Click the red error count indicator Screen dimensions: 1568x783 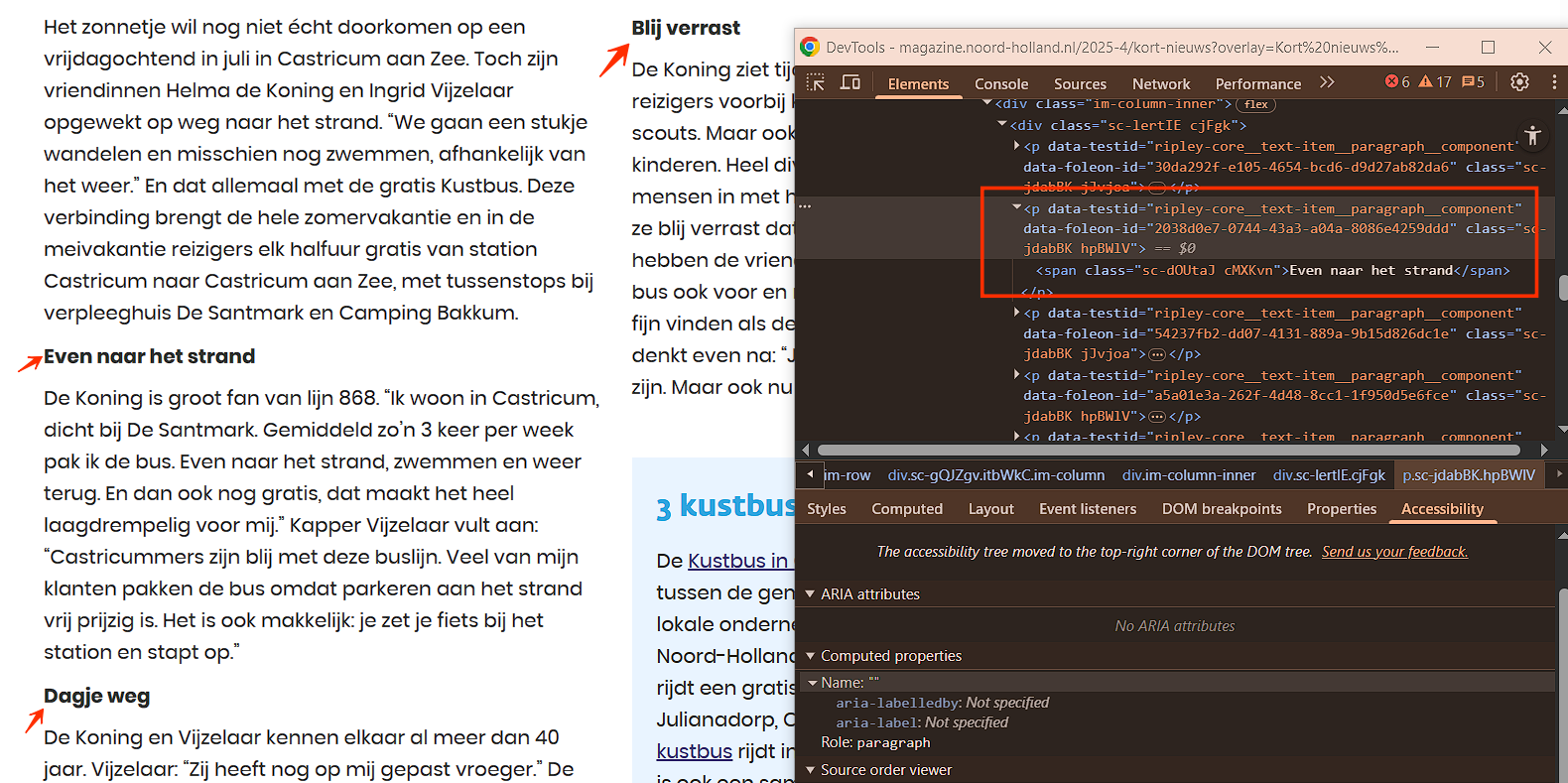[1397, 82]
